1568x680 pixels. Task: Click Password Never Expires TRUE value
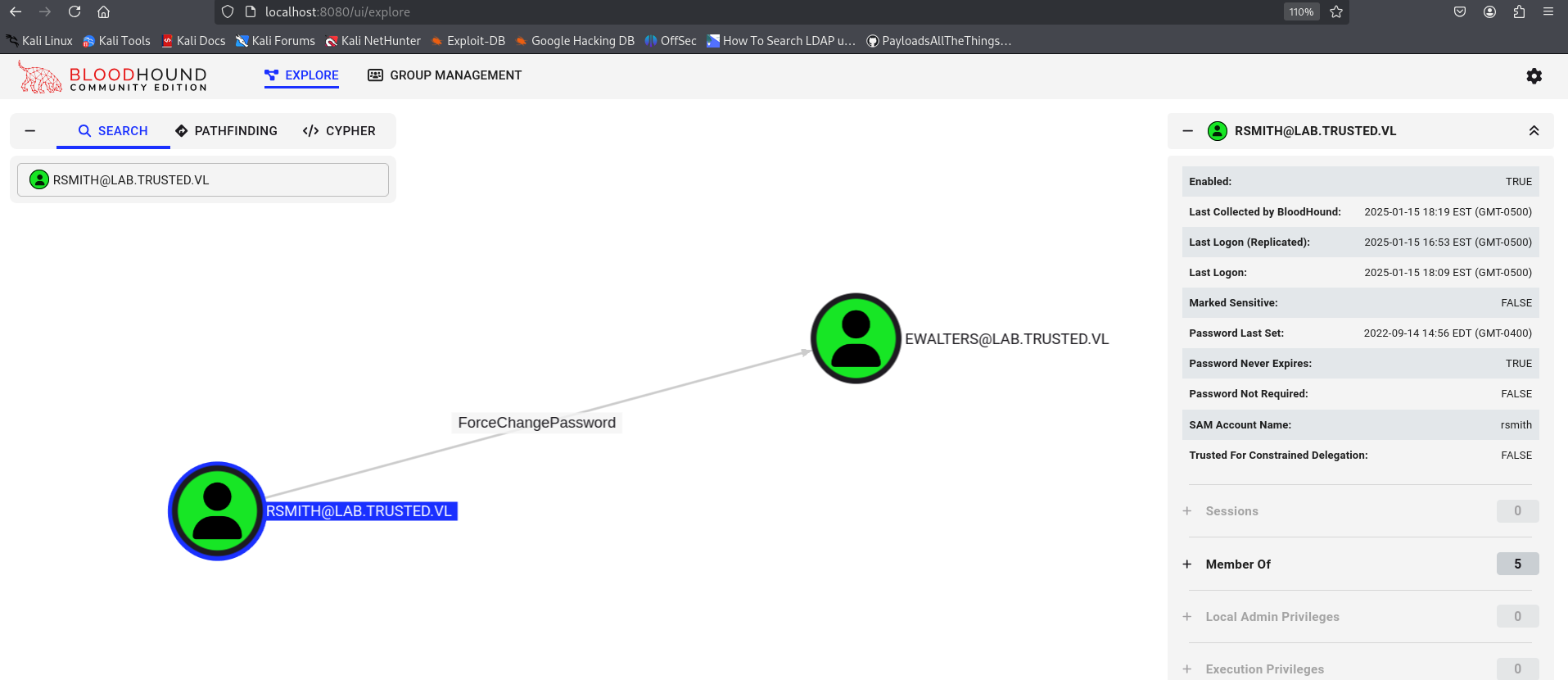[x=1518, y=364]
